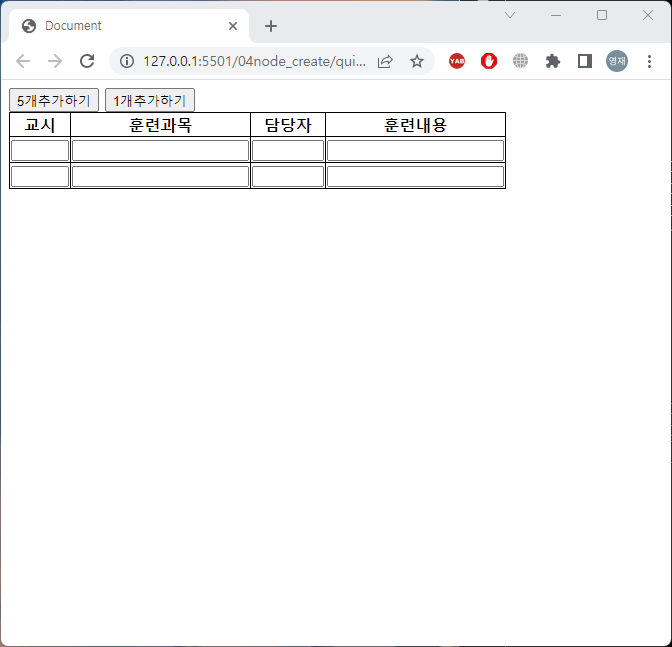The height and width of the screenshot is (647, 672).
Task: Close the Document tab
Action: click(233, 26)
